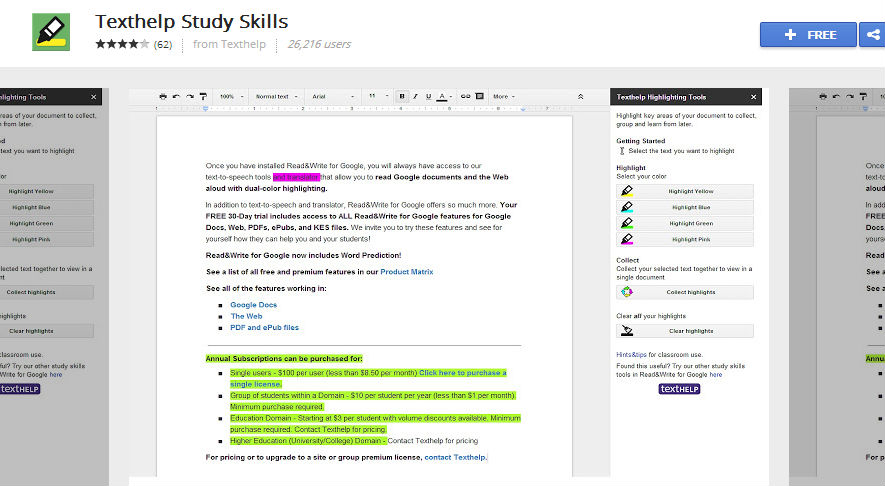Click the pink highlighter pen icon
Screen dimensions: 885x486
click(626, 239)
